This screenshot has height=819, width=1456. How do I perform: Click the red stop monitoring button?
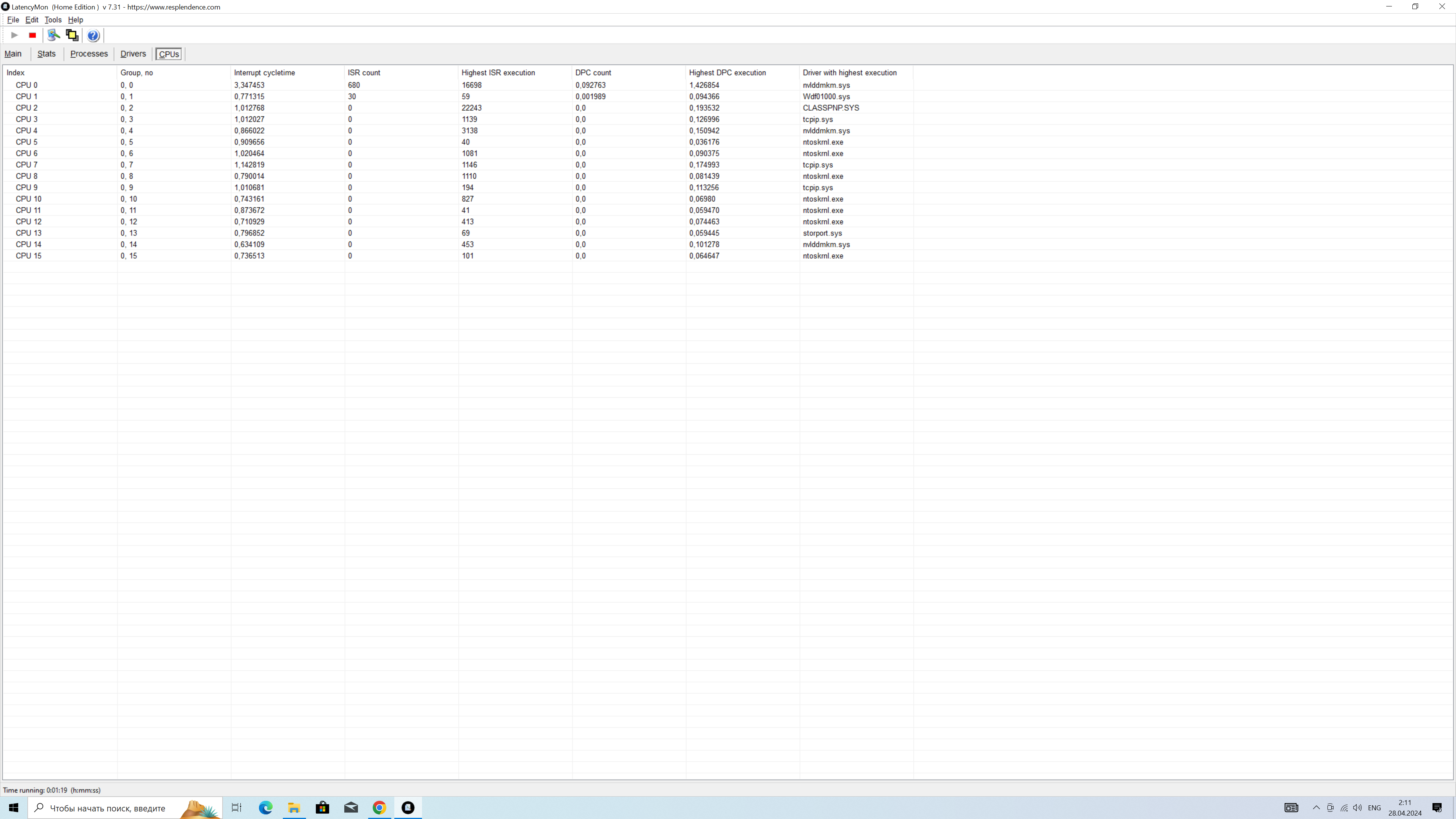point(32,35)
